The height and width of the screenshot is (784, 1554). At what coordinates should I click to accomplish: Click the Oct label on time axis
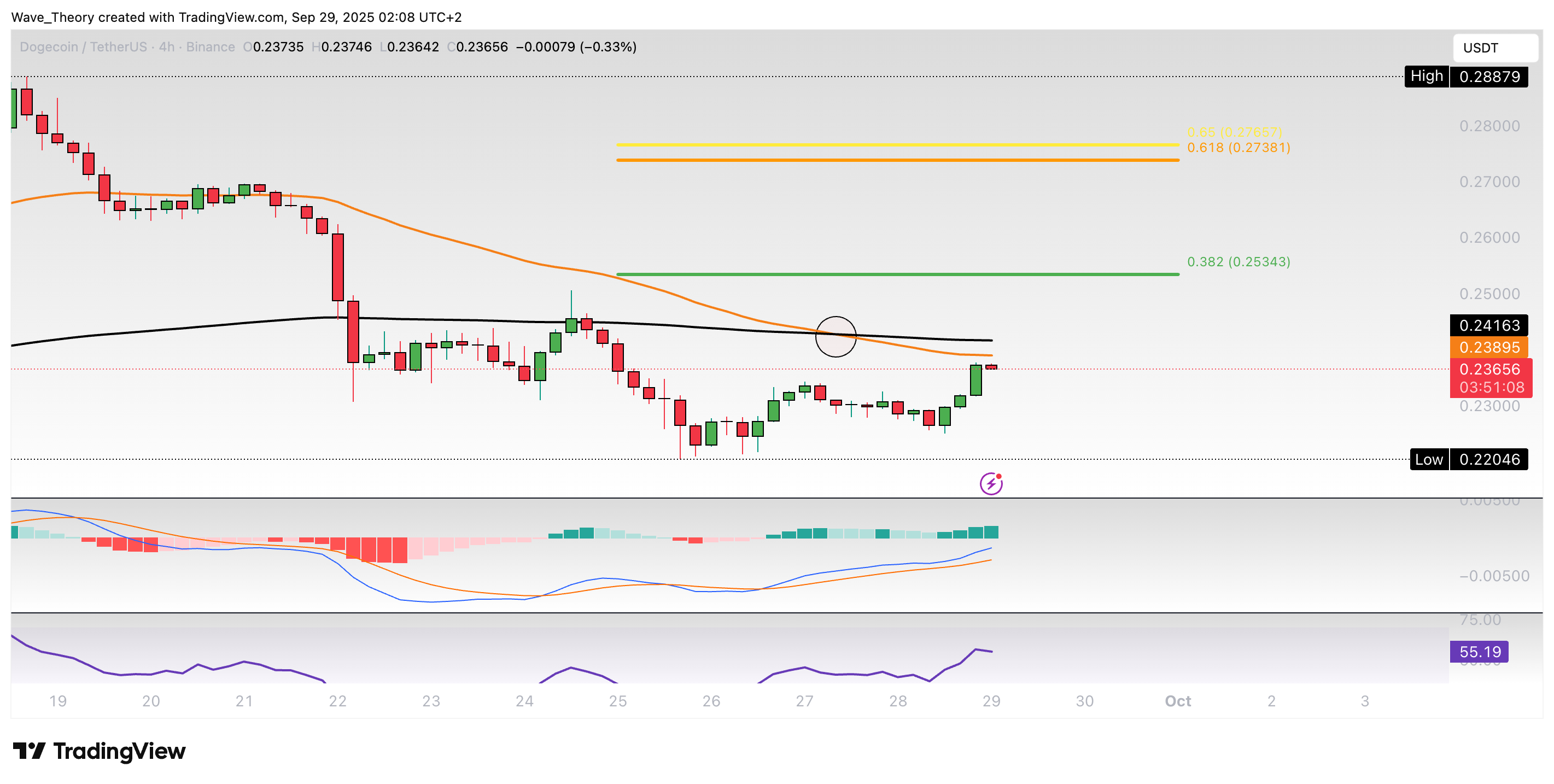click(1178, 701)
